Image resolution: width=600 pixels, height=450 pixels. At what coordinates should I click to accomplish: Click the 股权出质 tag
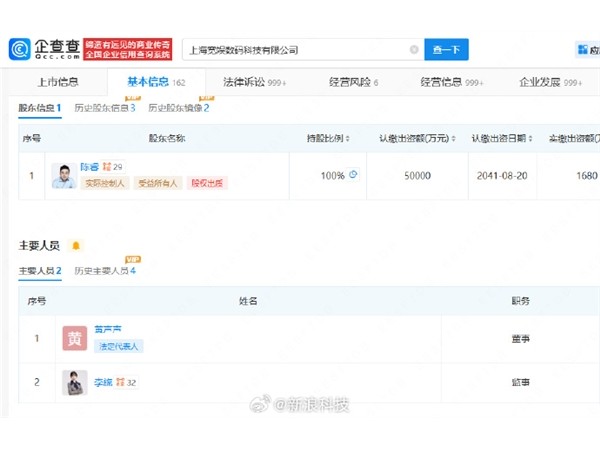click(207, 183)
